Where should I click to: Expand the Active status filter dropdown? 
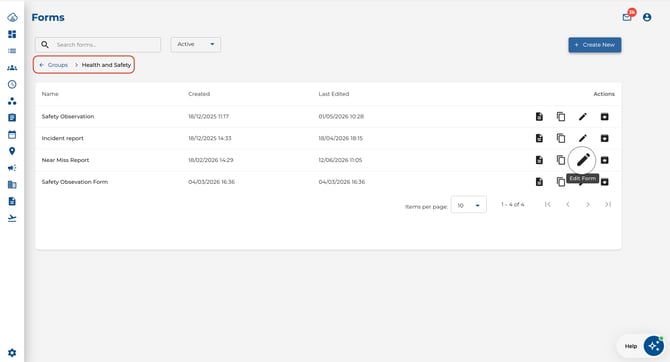196,44
